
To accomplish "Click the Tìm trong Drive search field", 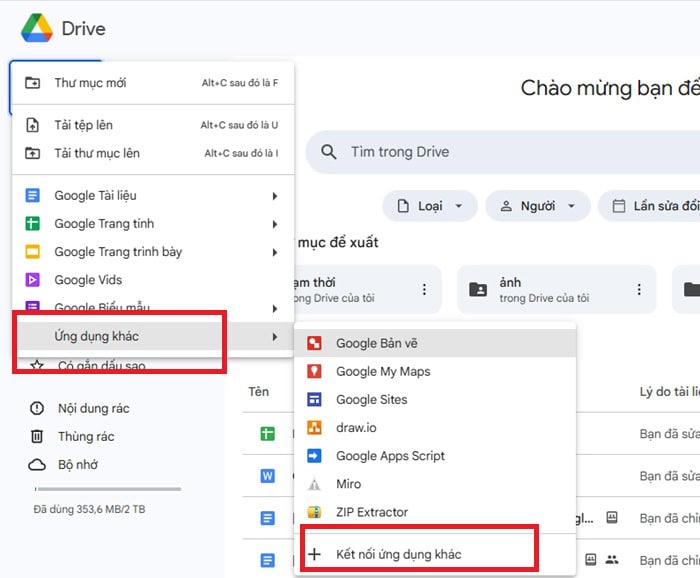I will 500,152.
